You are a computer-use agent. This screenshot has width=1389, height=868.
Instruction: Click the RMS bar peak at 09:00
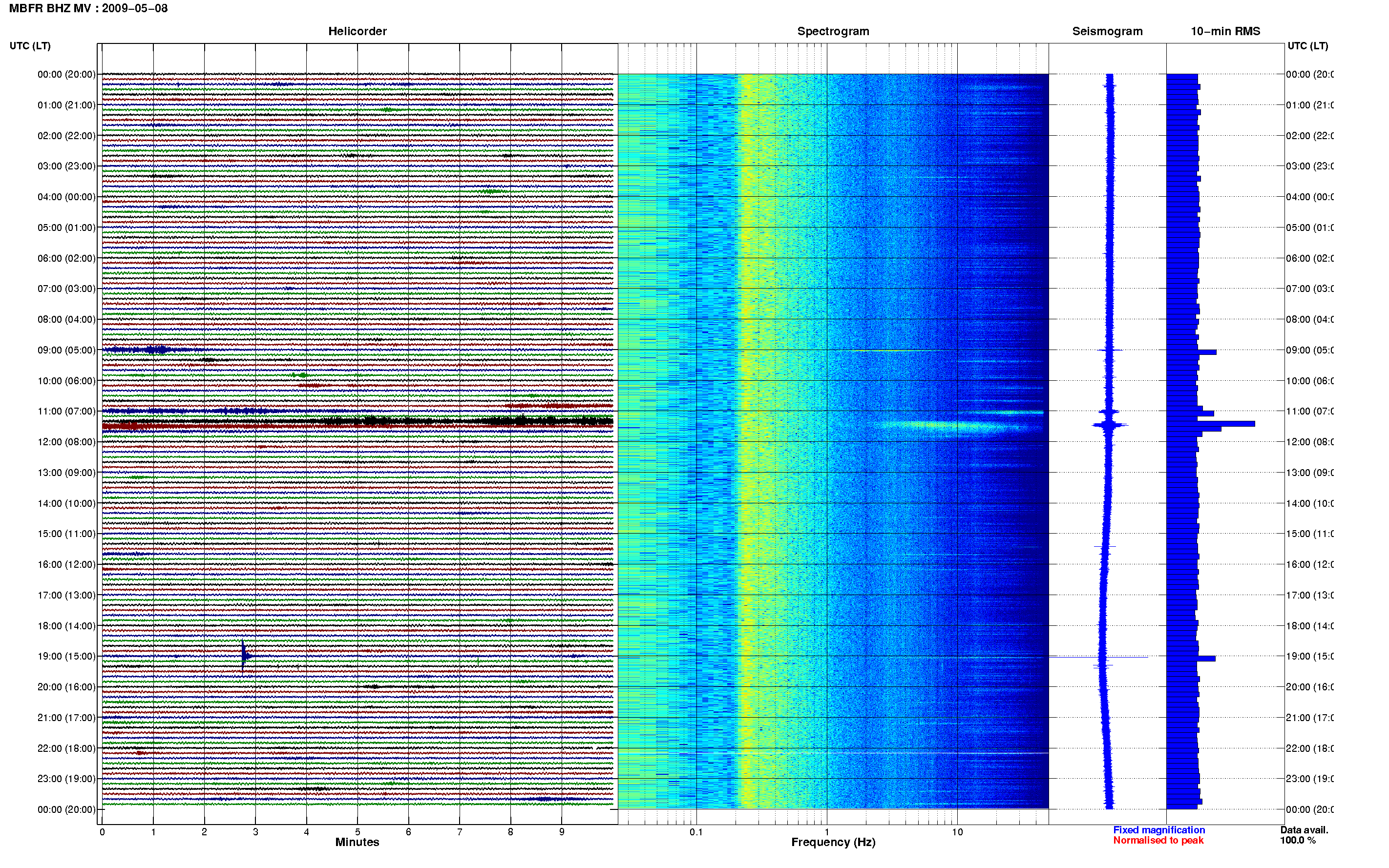1192,352
